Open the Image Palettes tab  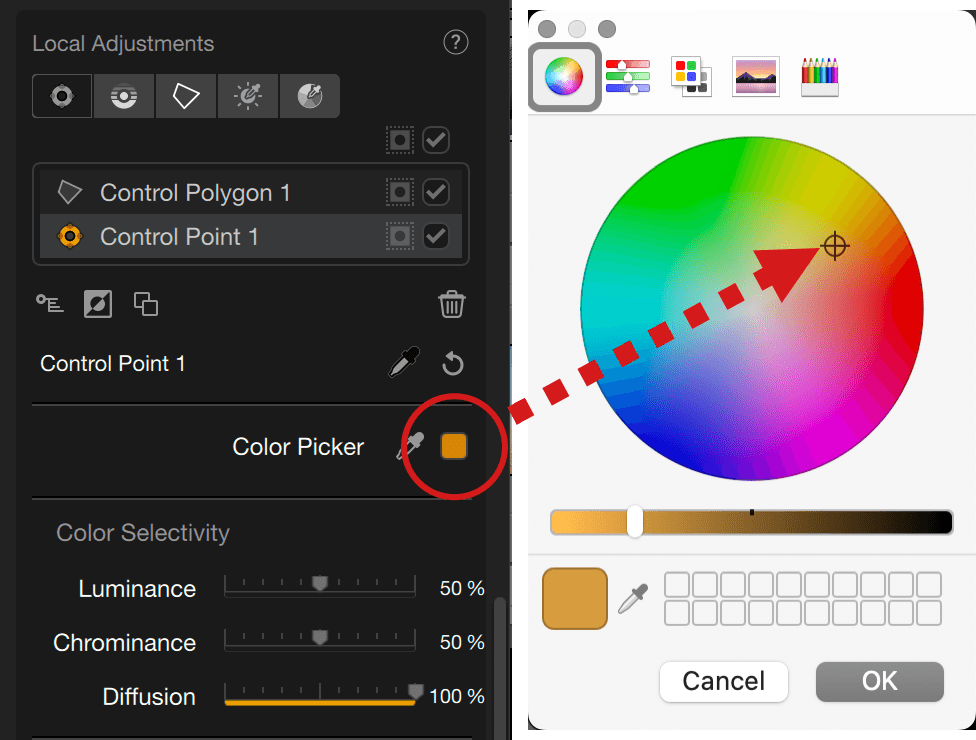point(756,77)
